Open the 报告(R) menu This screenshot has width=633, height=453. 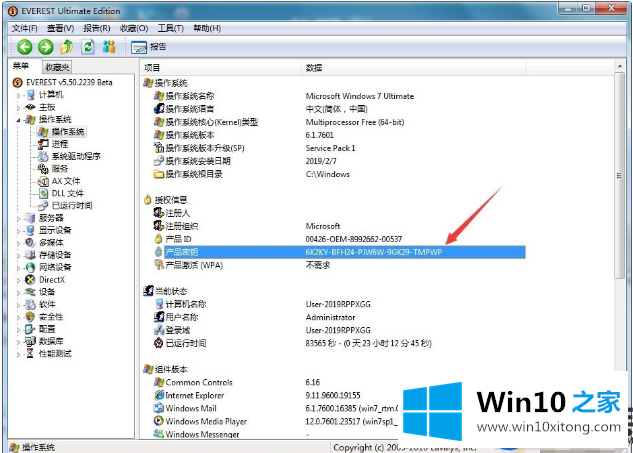point(96,28)
